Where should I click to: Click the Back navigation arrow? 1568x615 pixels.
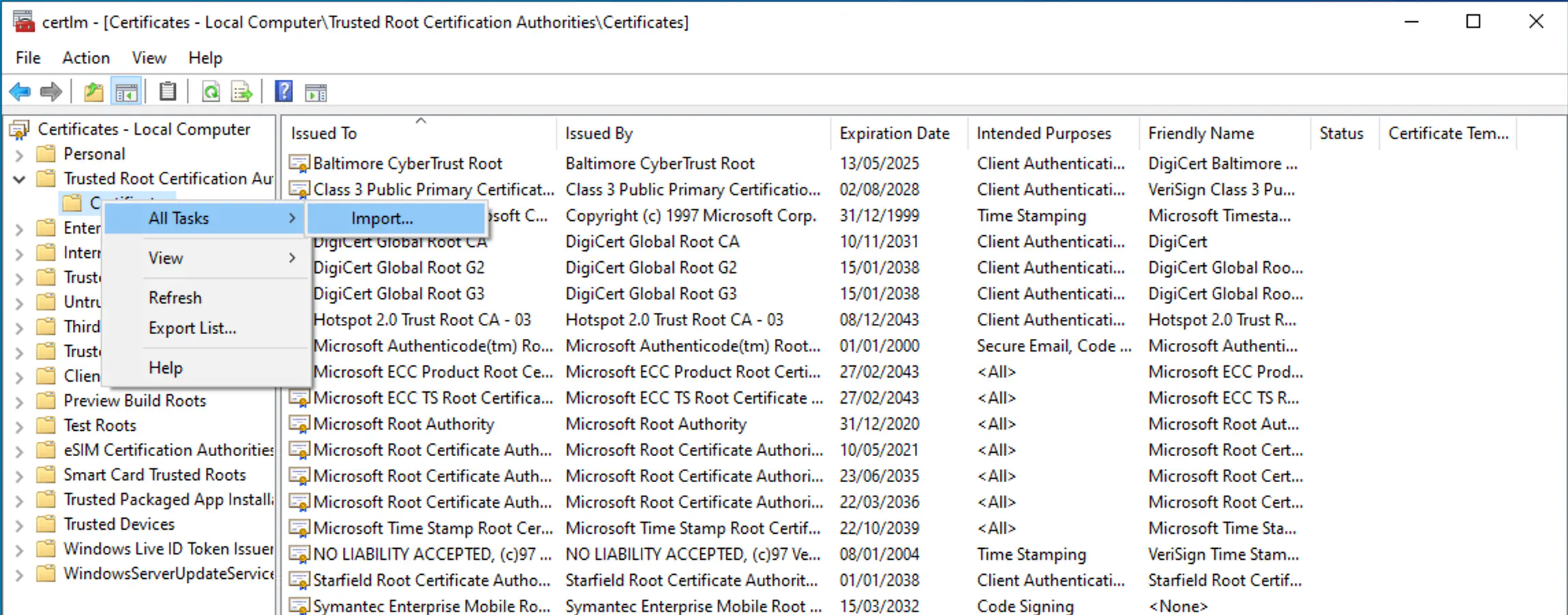click(x=19, y=91)
